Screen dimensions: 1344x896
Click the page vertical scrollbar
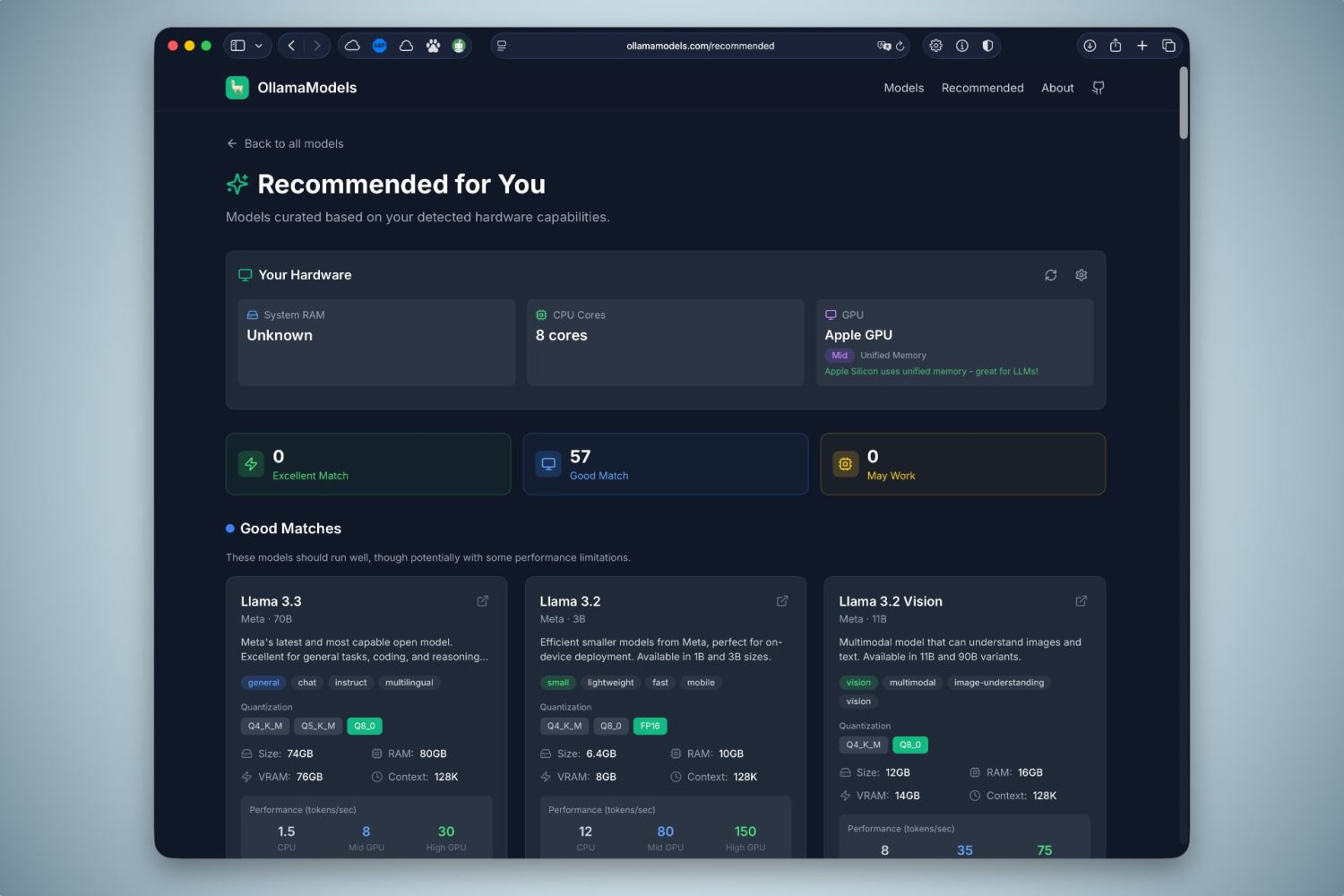pyautogui.click(x=1184, y=103)
